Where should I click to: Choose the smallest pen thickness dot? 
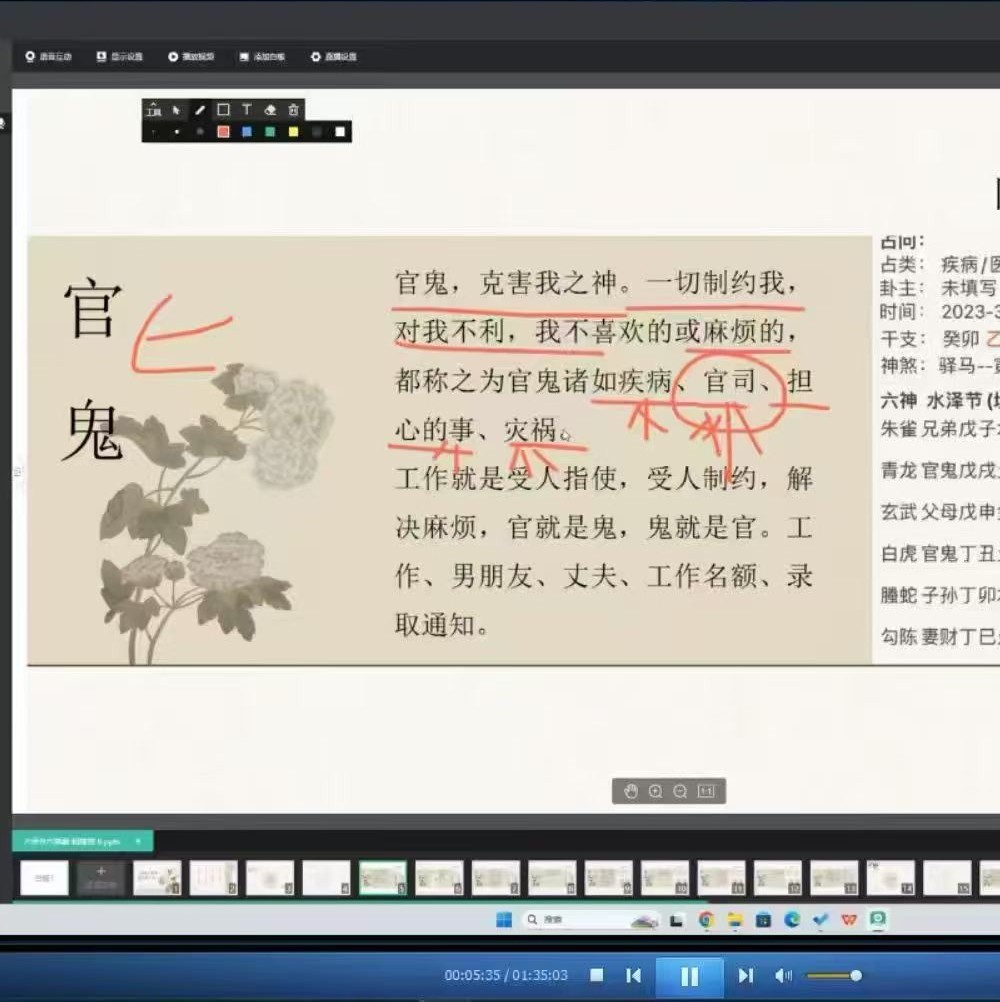(153, 132)
